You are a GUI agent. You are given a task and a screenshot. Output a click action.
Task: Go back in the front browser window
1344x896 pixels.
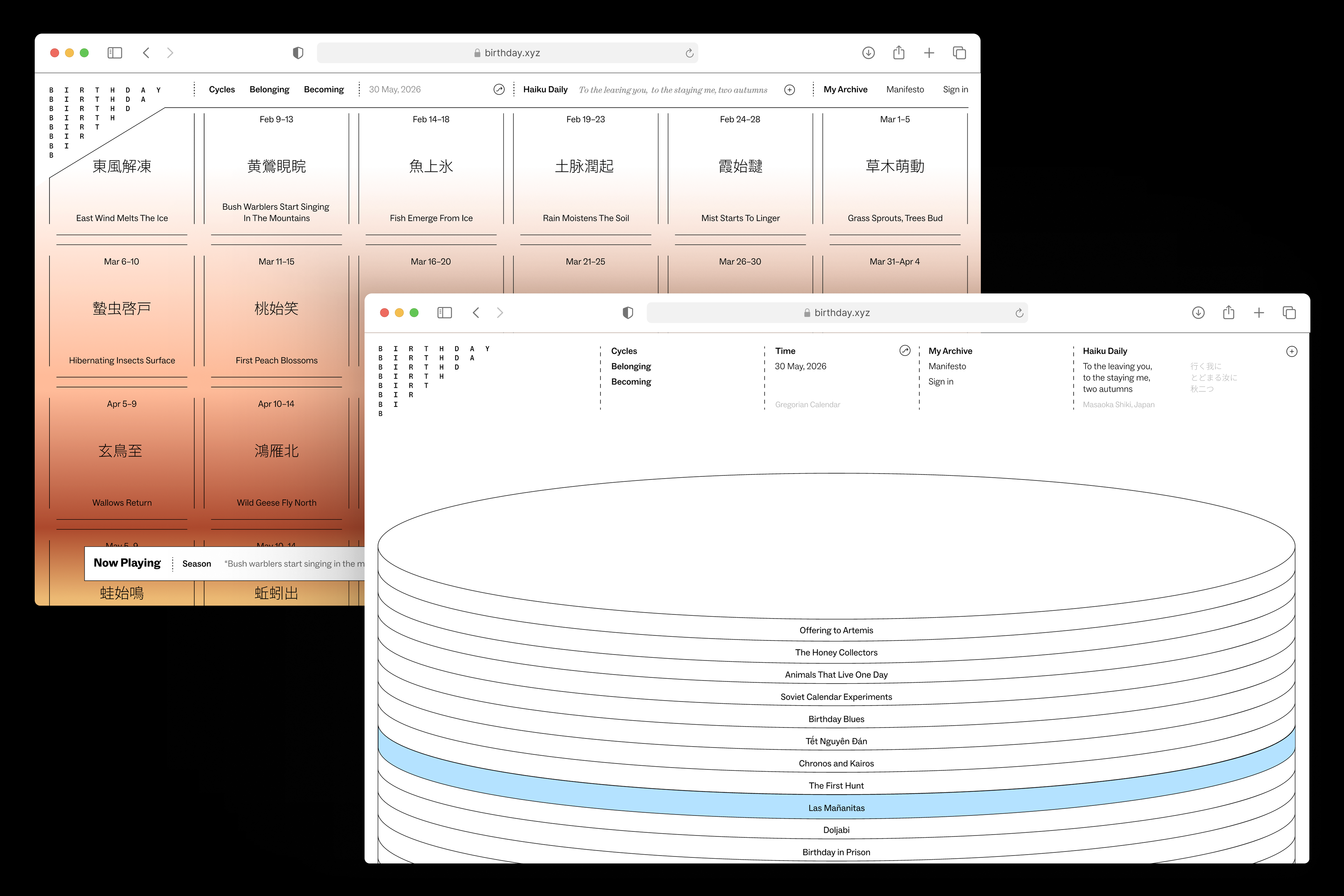tap(476, 312)
